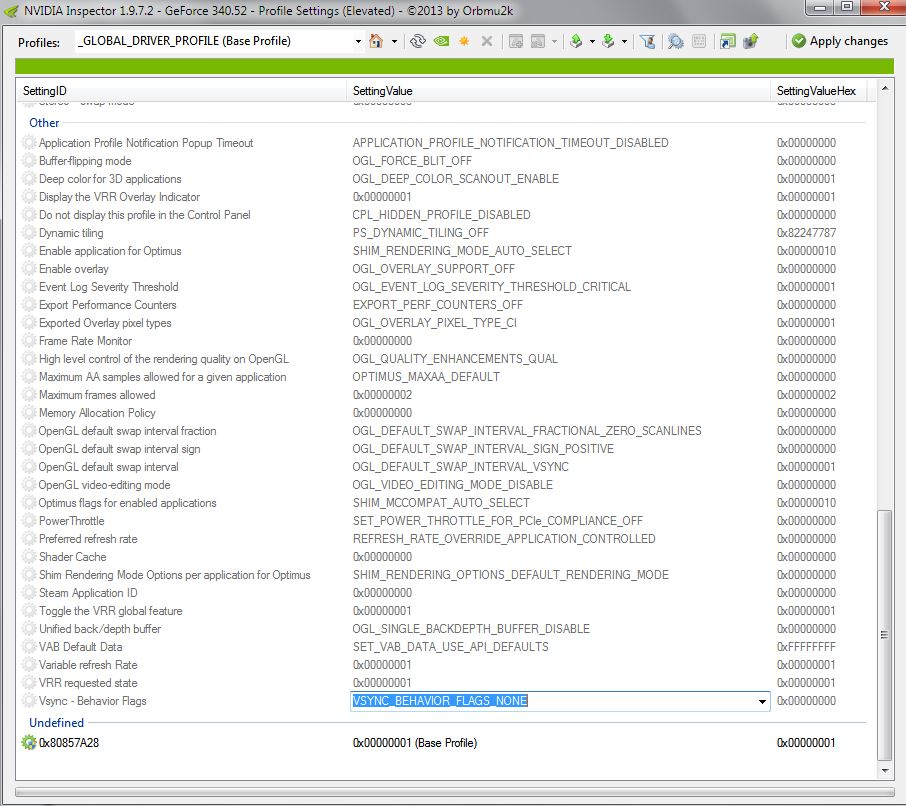Click the remove application from profile icon

click(x=538, y=41)
